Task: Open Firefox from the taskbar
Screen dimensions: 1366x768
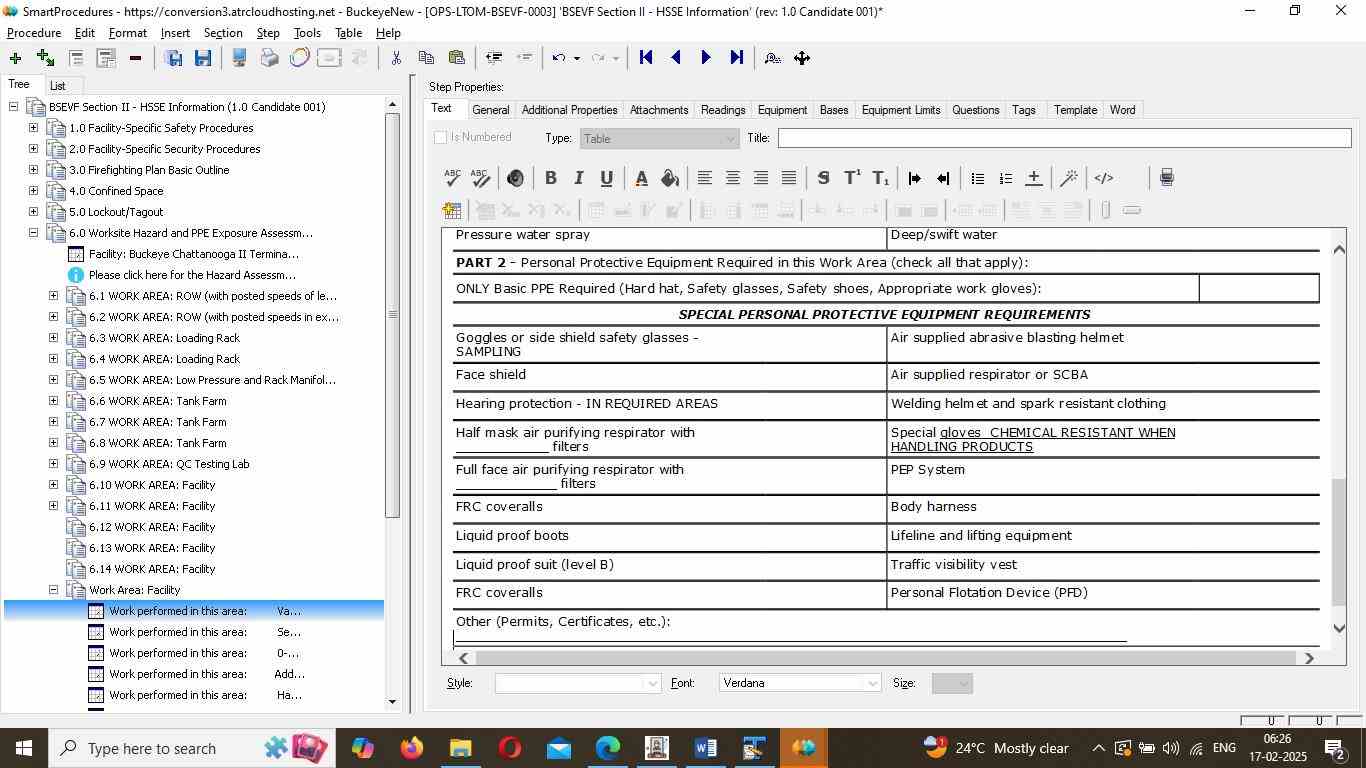Action: [x=411, y=748]
